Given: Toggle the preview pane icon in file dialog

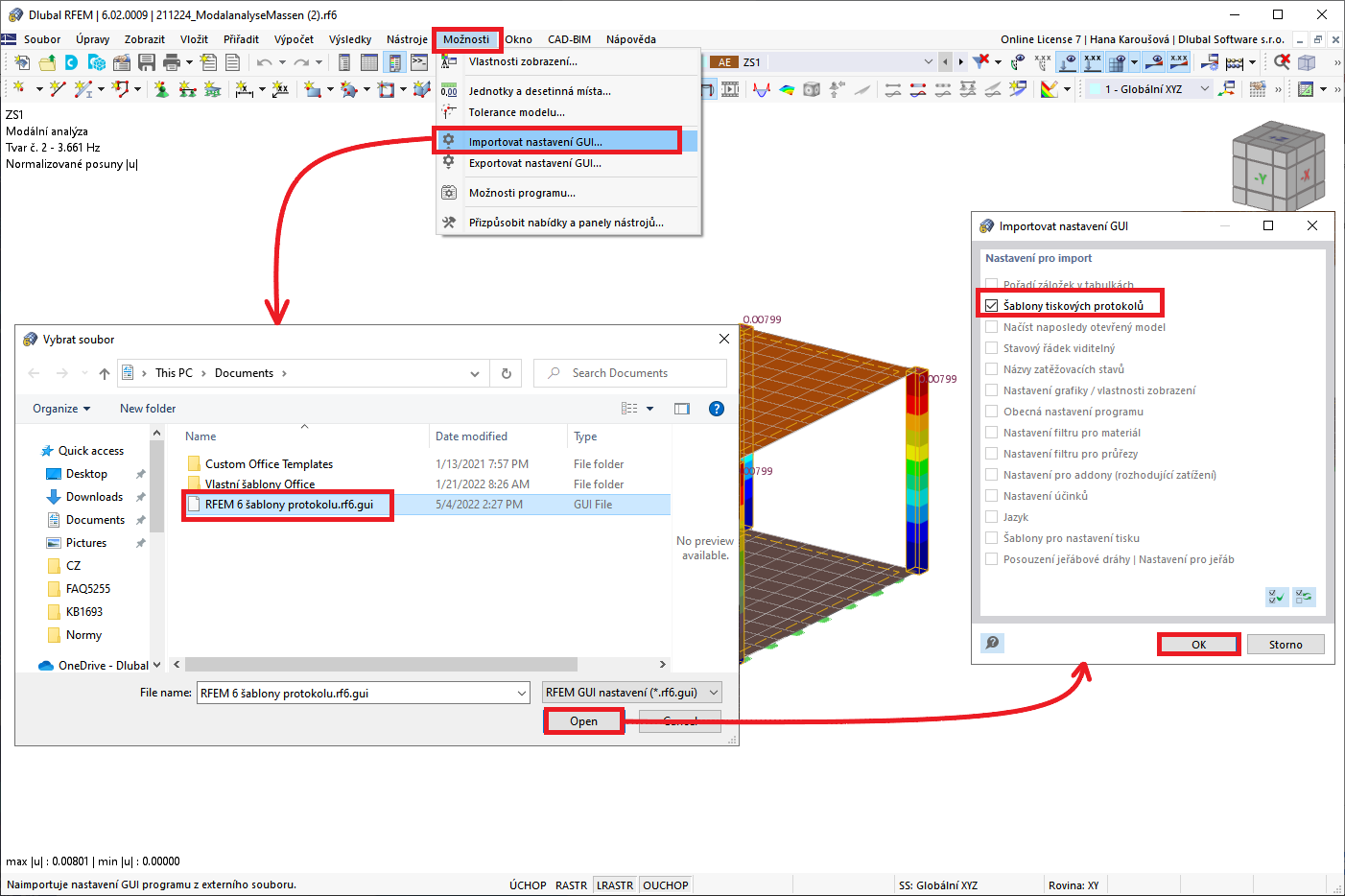Looking at the screenshot, I should 682,409.
